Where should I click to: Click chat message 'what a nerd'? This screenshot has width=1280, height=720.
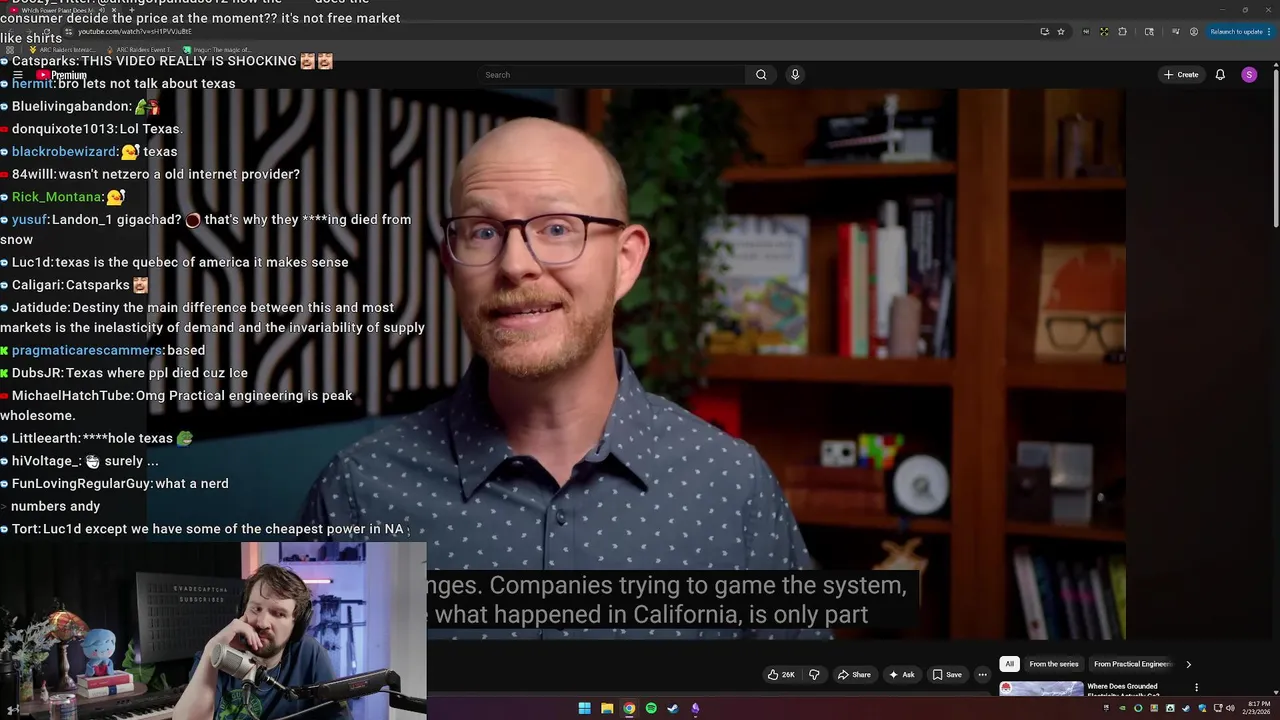(x=191, y=483)
